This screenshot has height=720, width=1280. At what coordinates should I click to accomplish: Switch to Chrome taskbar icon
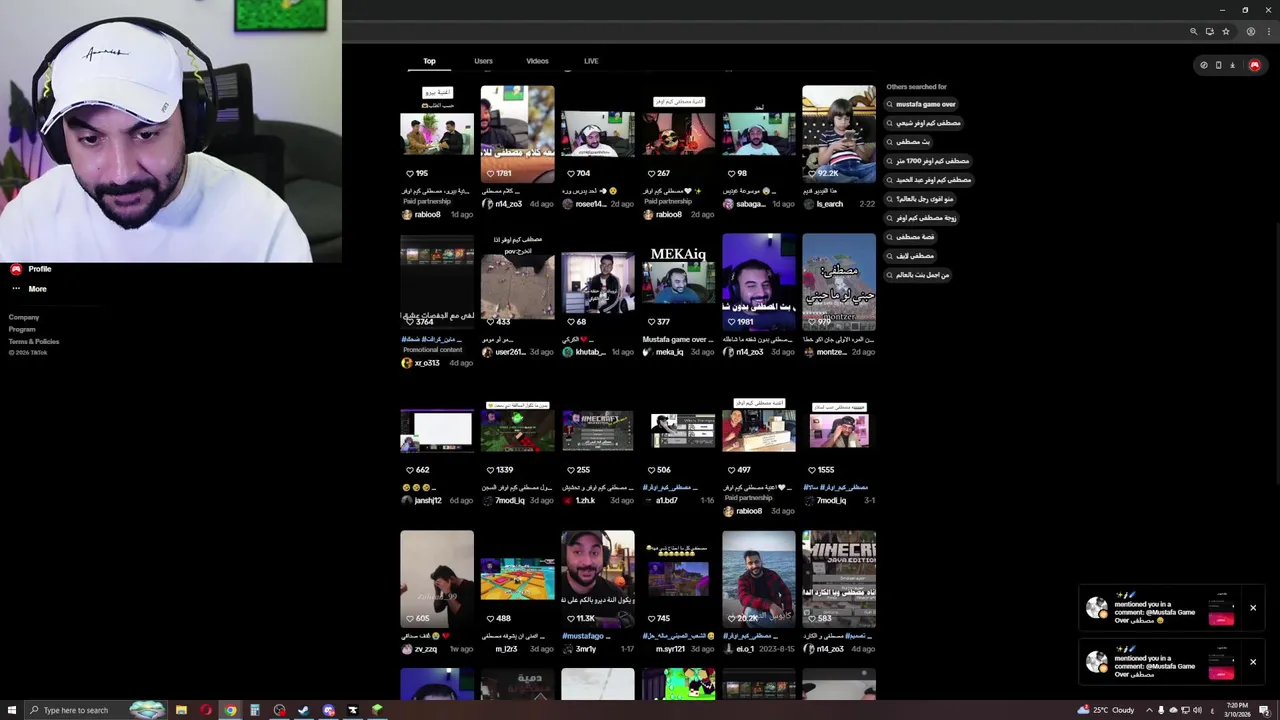click(x=230, y=710)
